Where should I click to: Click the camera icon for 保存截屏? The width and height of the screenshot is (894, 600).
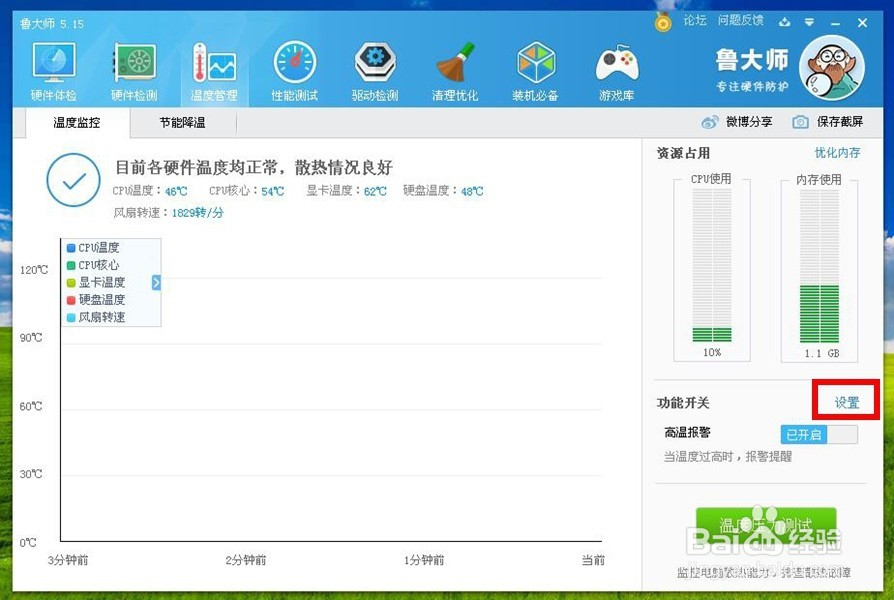click(800, 122)
